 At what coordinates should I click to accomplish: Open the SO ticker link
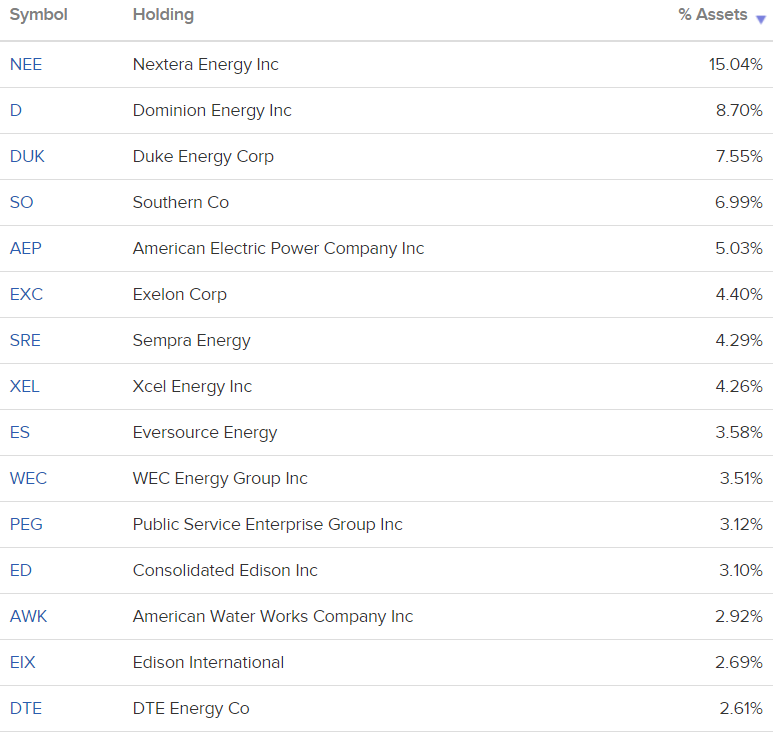pyautogui.click(x=22, y=202)
